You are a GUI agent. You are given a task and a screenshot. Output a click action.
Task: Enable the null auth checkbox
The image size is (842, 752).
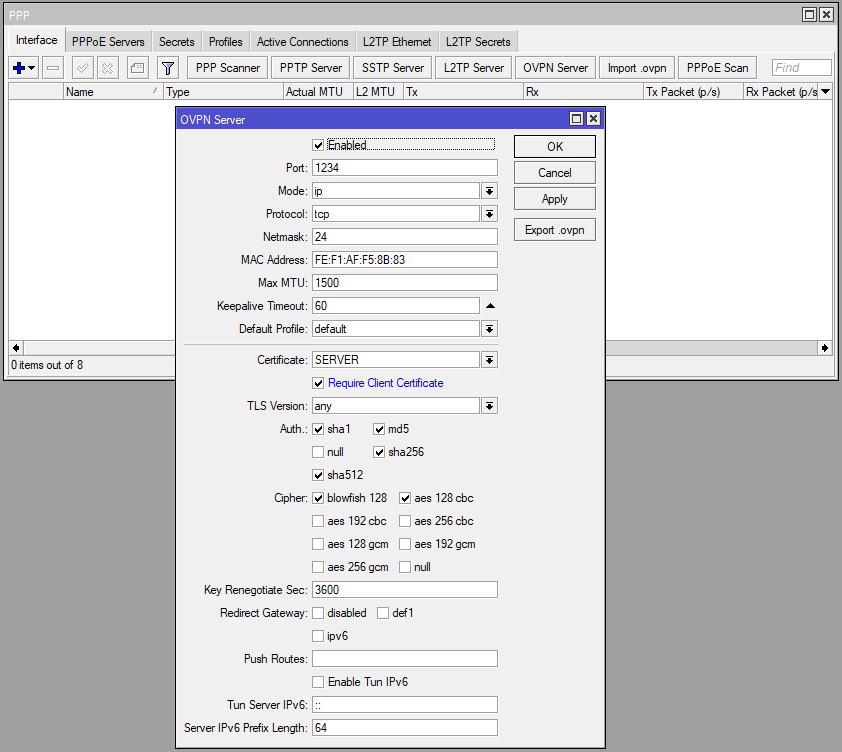[318, 452]
